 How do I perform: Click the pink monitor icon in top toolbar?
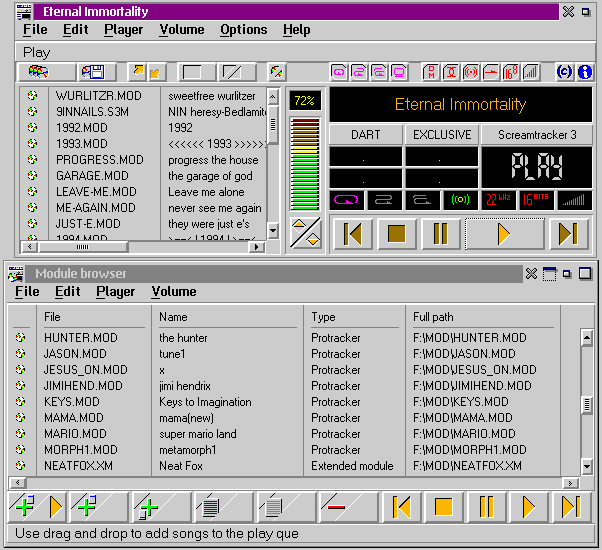point(399,72)
